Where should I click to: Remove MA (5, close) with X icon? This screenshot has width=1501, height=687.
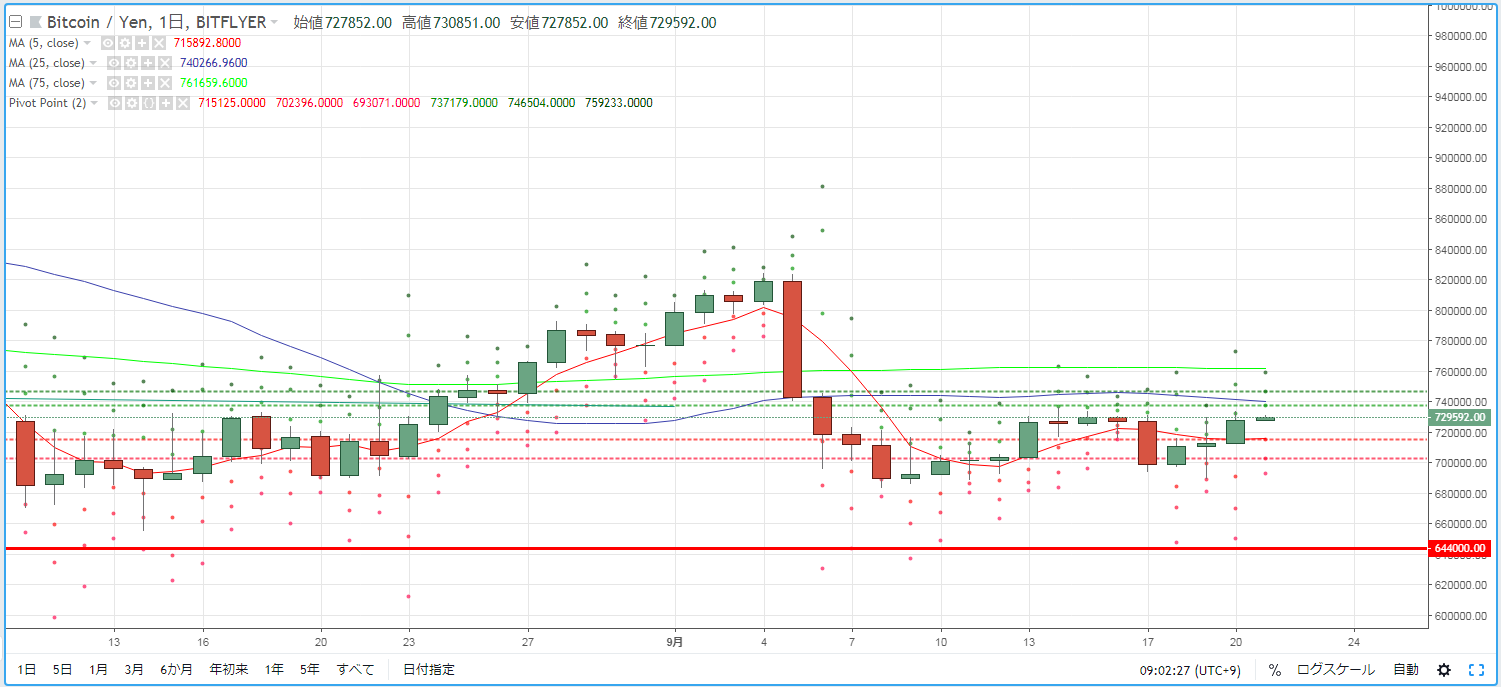(159, 43)
